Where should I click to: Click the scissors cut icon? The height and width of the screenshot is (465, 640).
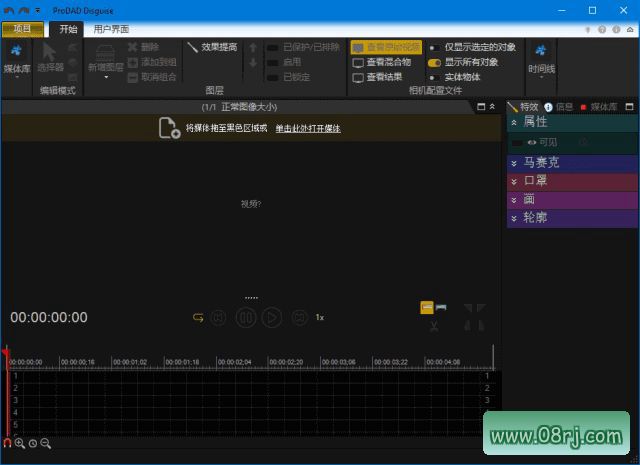[434, 326]
